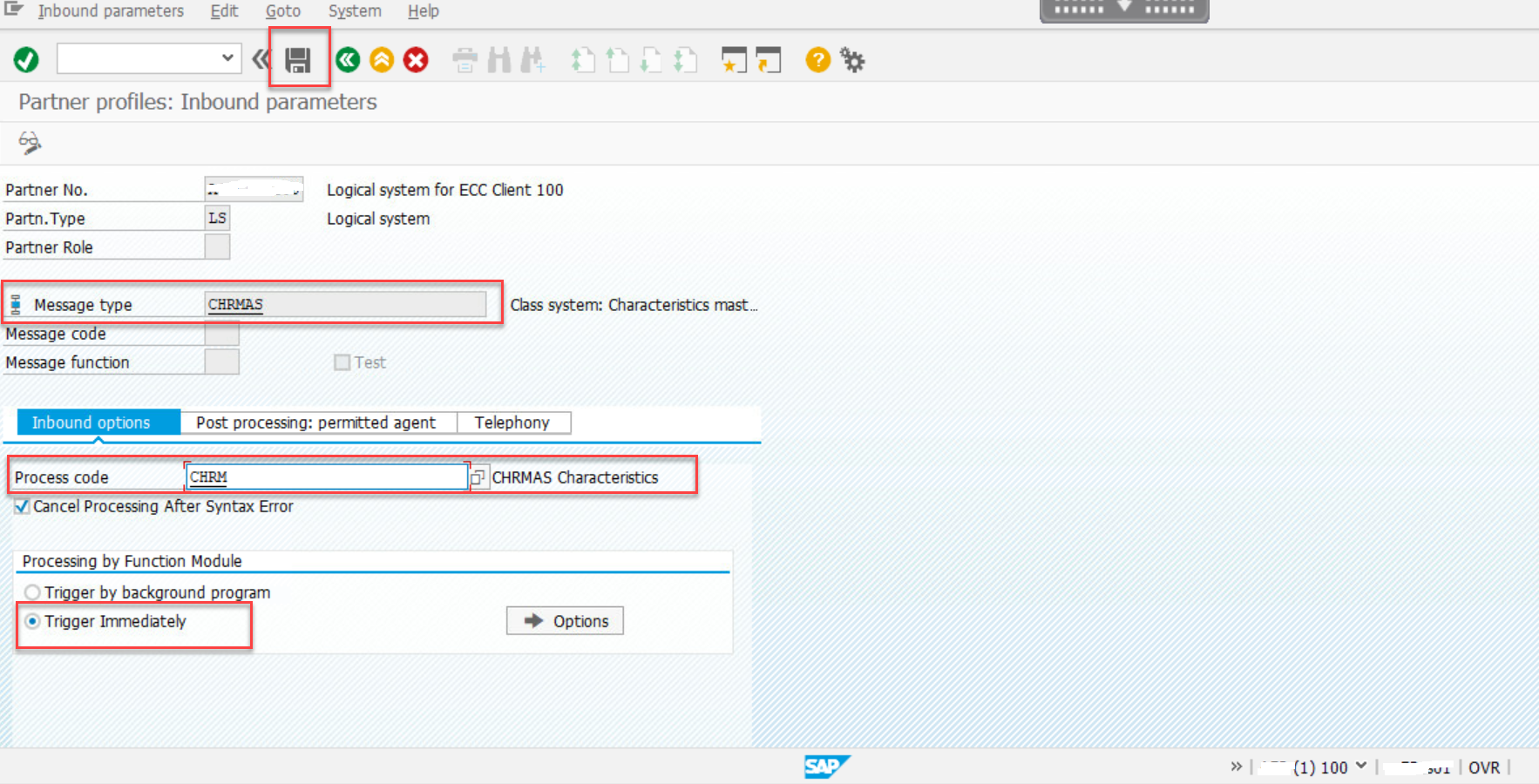Click the green Enter checkmark icon
The height and width of the screenshot is (784, 1539).
[x=26, y=60]
